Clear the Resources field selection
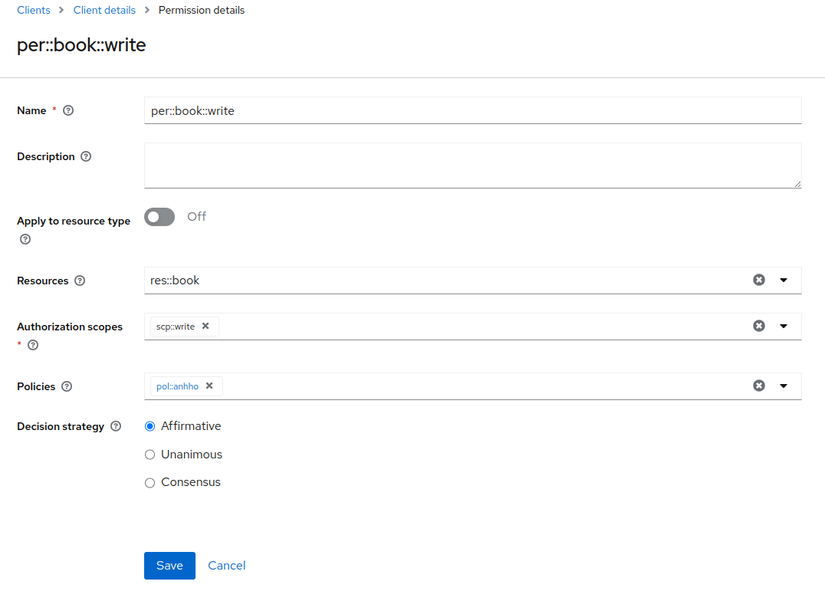825x594 pixels. tap(759, 280)
